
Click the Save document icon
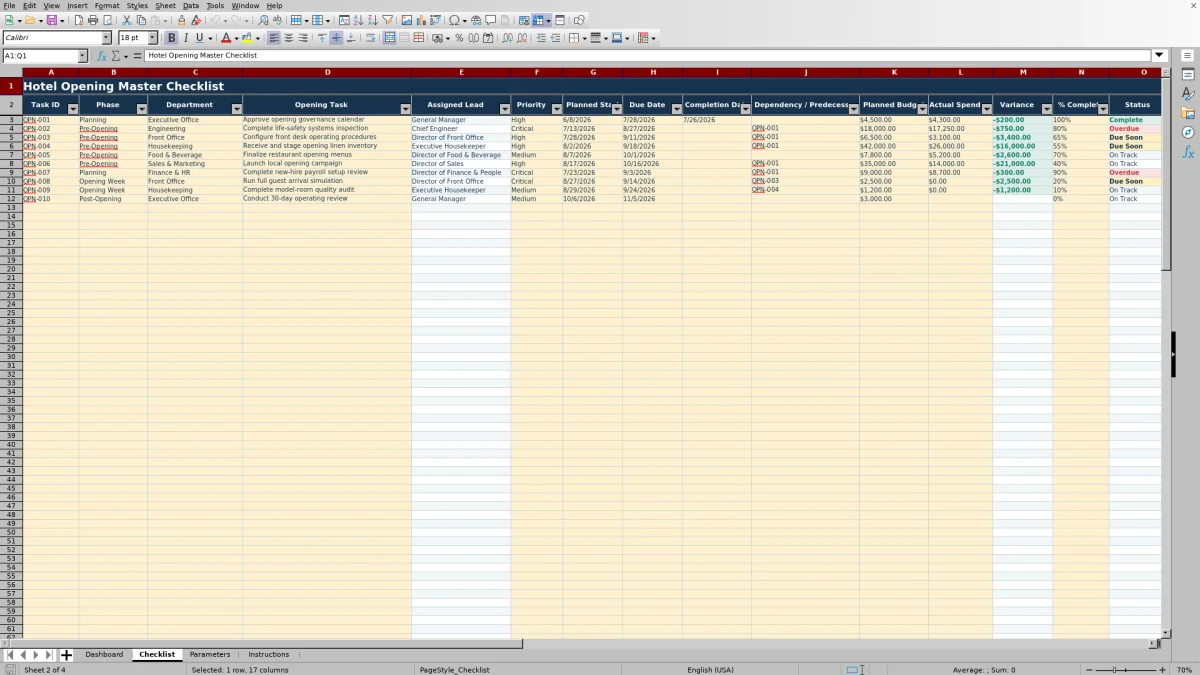click(50, 20)
